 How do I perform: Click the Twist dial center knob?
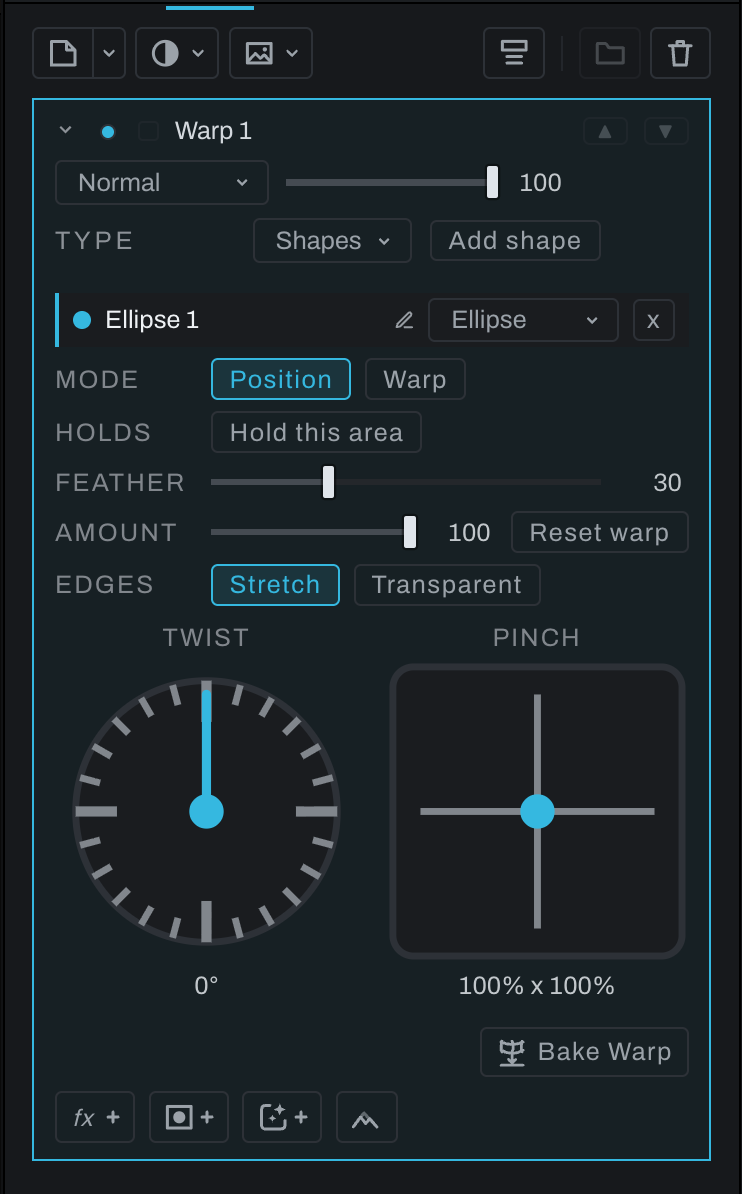206,812
